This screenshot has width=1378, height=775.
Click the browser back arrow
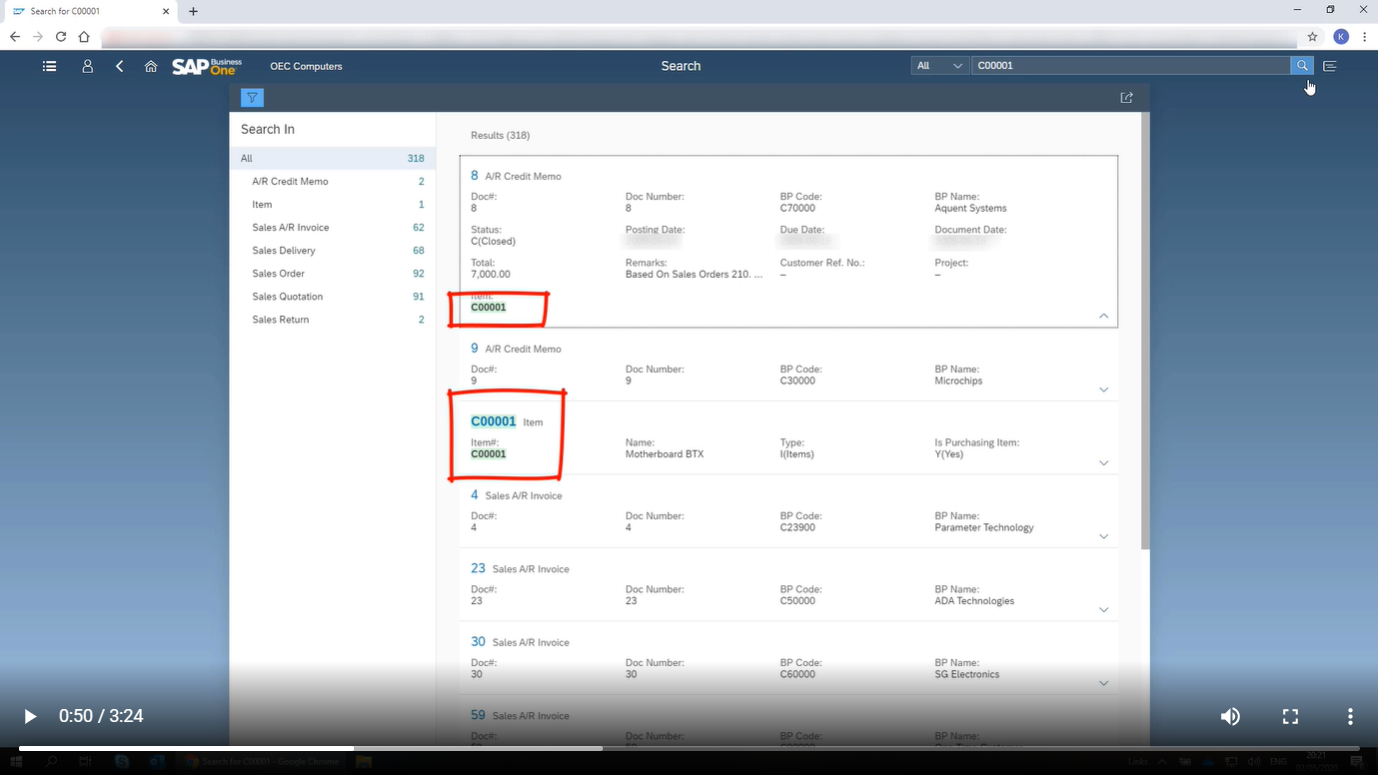click(15, 37)
